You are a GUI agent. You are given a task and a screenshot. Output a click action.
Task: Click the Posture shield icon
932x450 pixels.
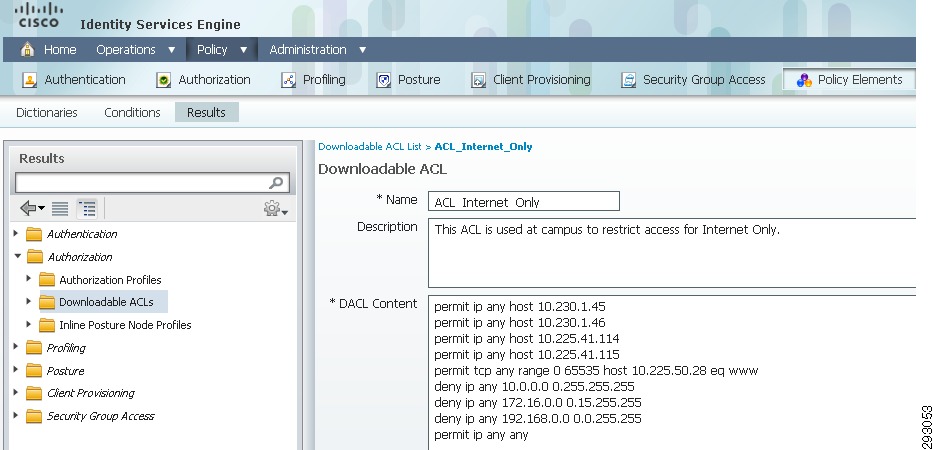(383, 80)
